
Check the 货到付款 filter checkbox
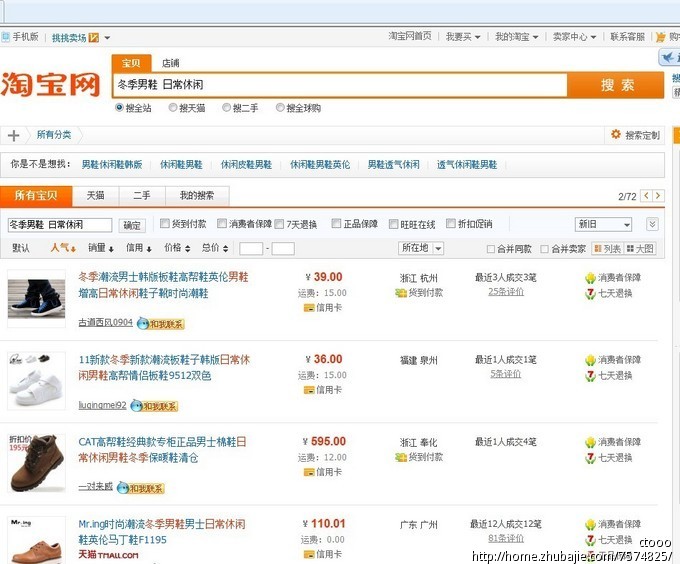pos(165,223)
